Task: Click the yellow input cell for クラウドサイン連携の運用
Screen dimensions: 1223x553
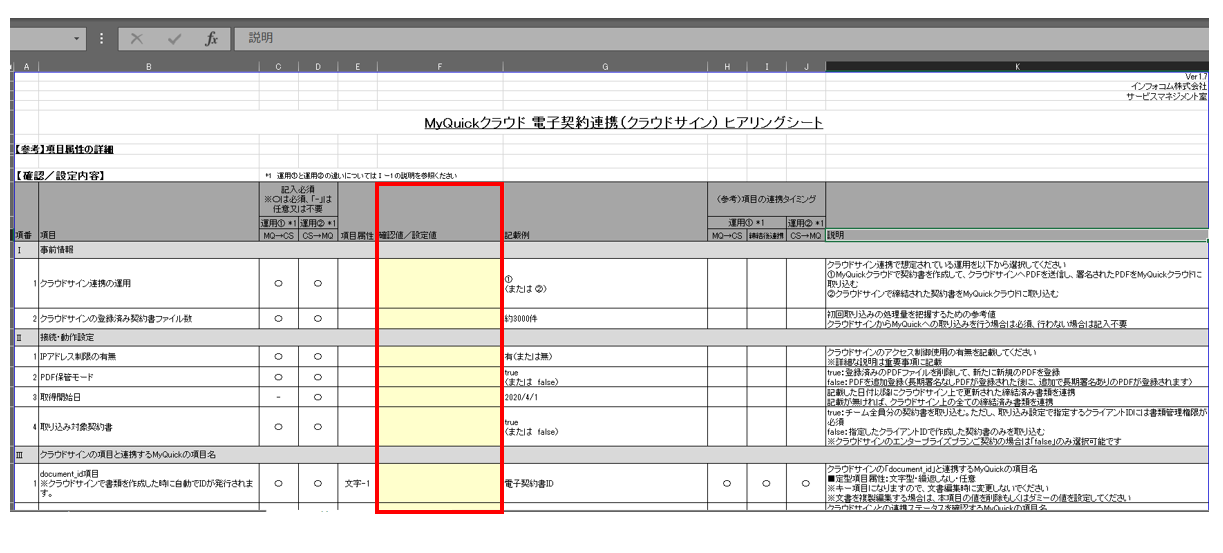Action: coord(439,283)
